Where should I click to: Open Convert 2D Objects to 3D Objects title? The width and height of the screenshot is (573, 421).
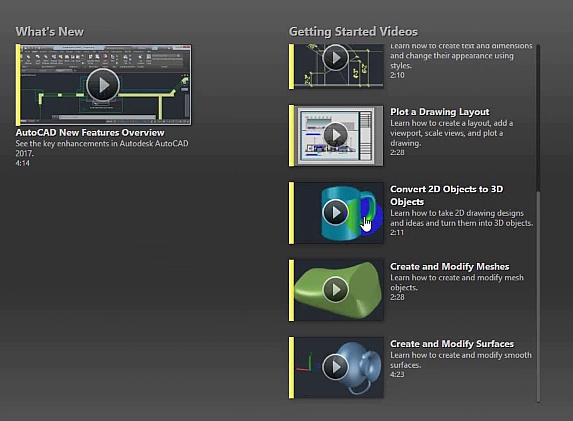tap(447, 196)
